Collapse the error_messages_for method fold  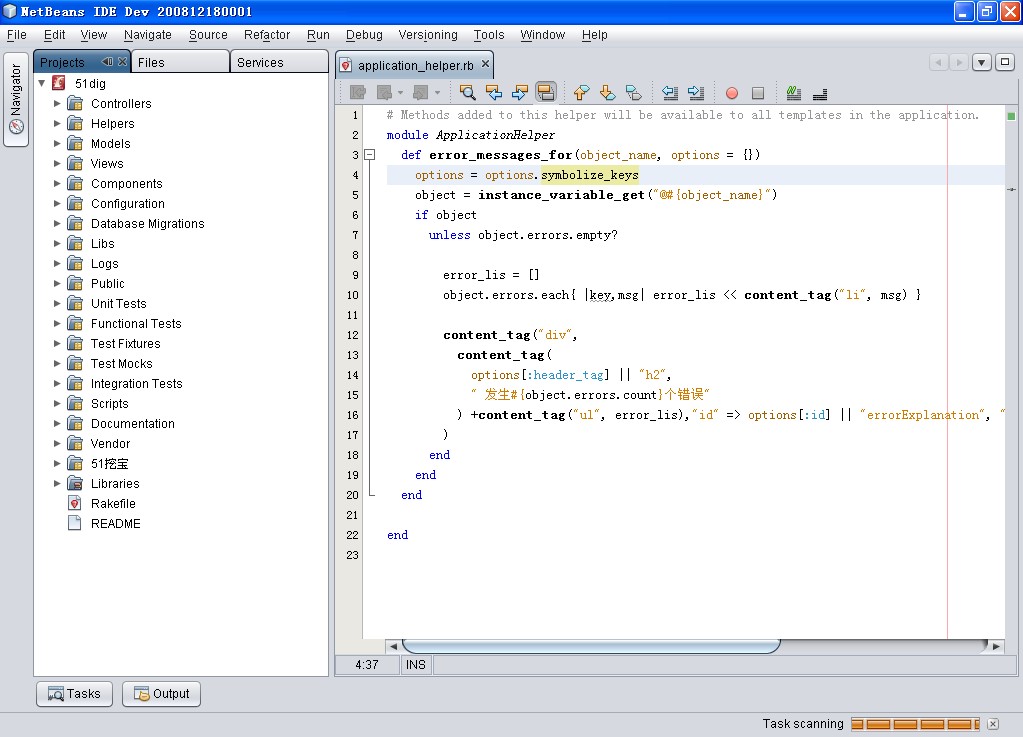click(x=369, y=155)
